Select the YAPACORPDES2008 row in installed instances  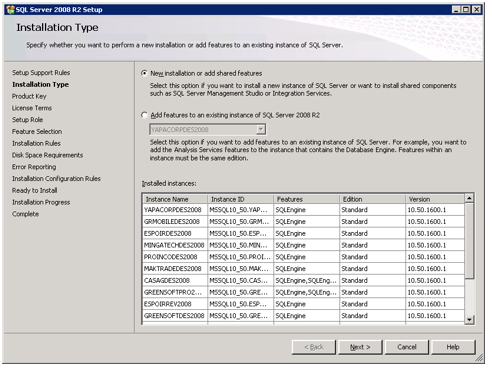pos(303,210)
